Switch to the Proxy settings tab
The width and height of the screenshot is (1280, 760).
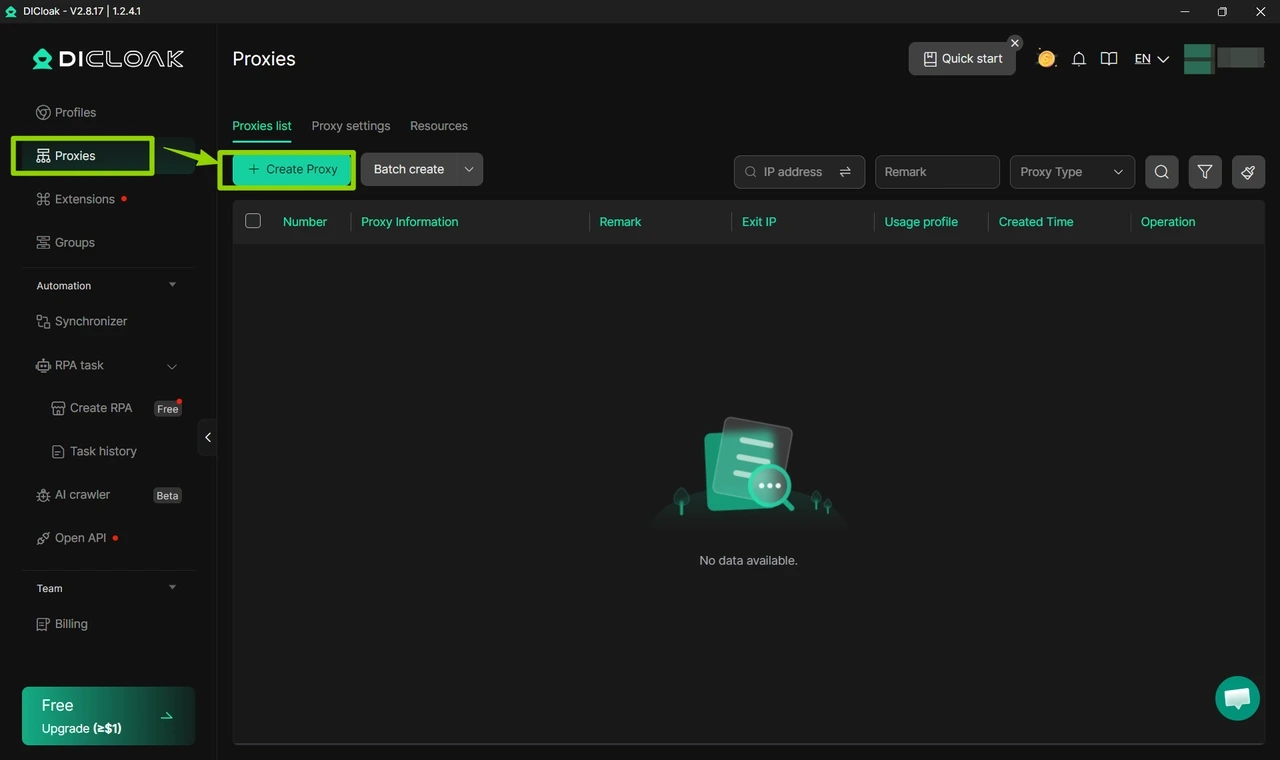tap(350, 125)
